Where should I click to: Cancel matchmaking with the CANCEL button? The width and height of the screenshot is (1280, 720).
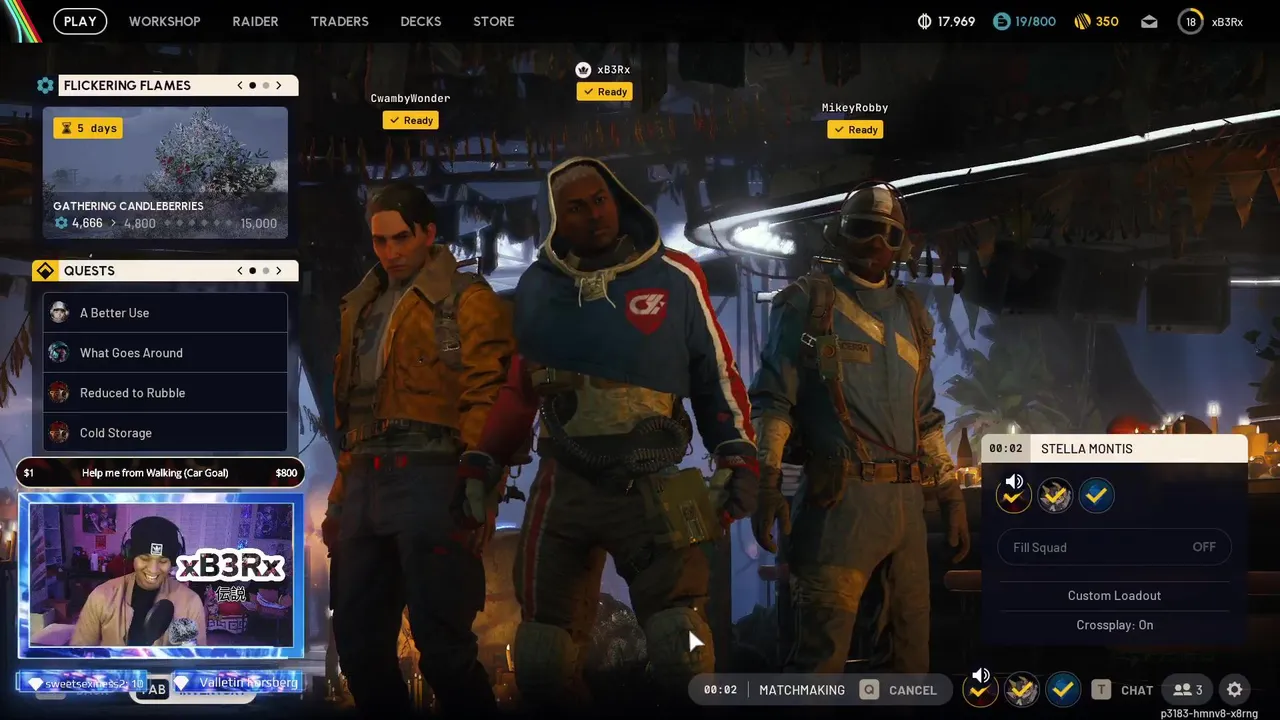pyautogui.click(x=913, y=690)
